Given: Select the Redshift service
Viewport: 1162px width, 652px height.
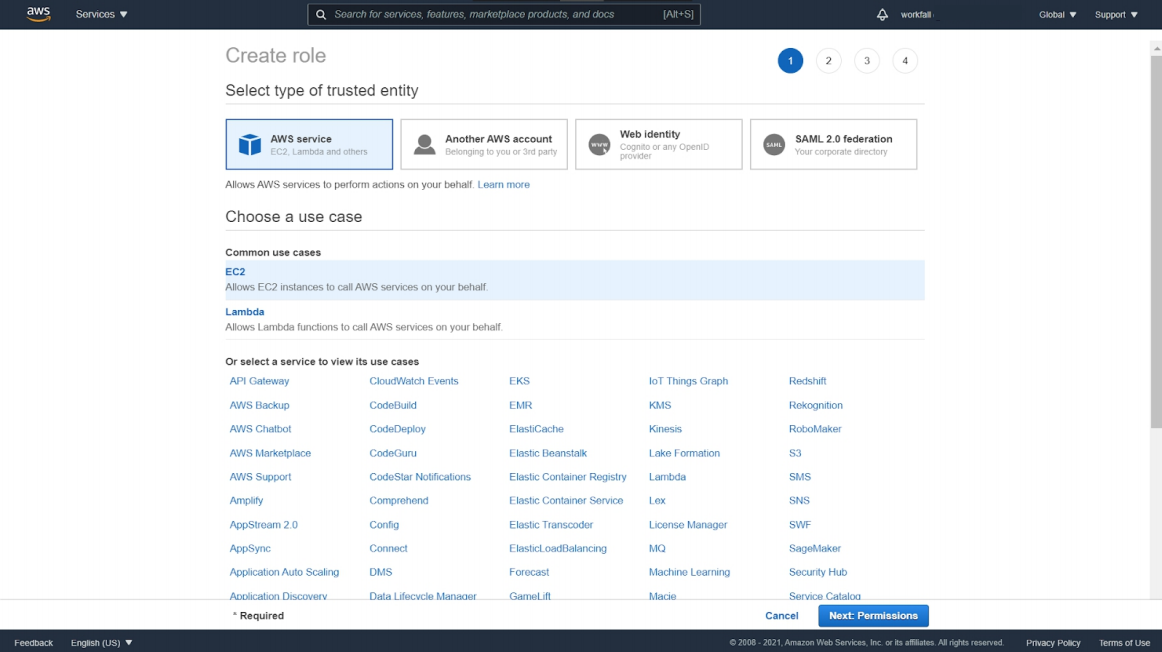Looking at the screenshot, I should pyautogui.click(x=807, y=381).
